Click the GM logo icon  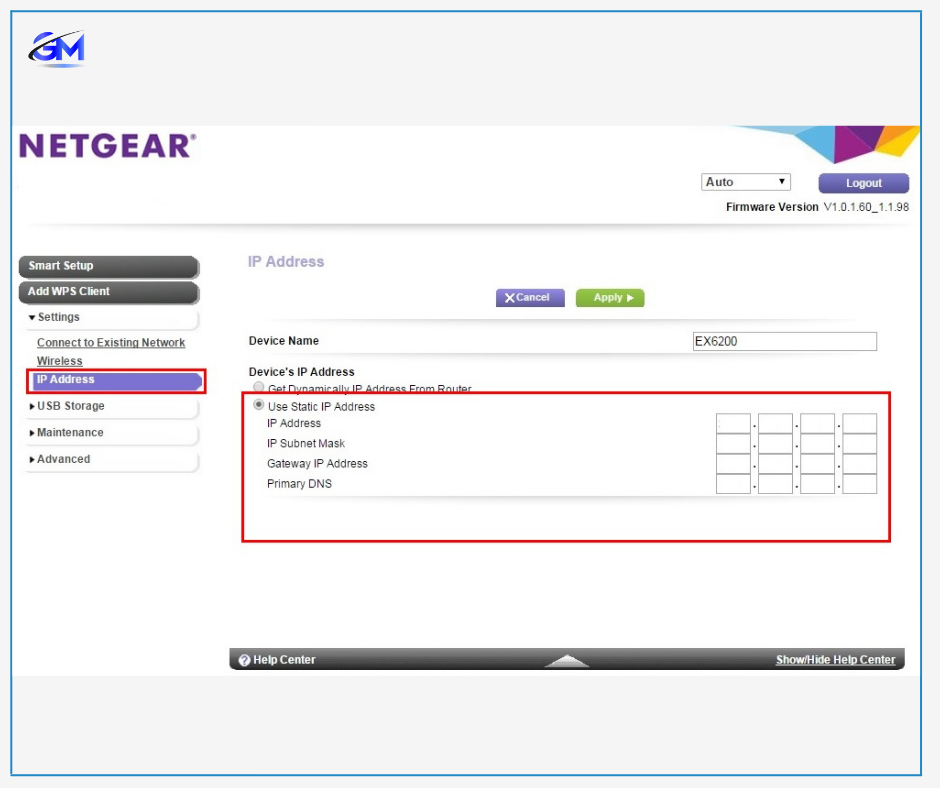(x=56, y=48)
